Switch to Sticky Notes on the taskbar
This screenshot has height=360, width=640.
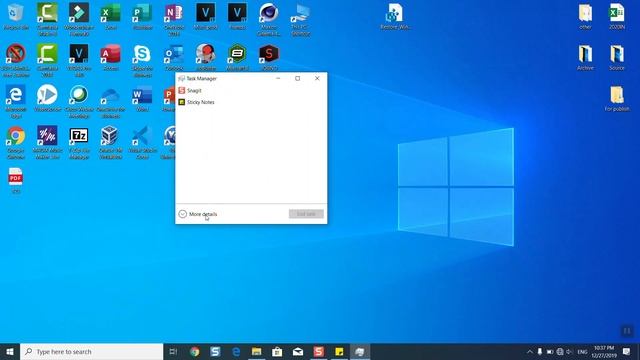pos(339,351)
